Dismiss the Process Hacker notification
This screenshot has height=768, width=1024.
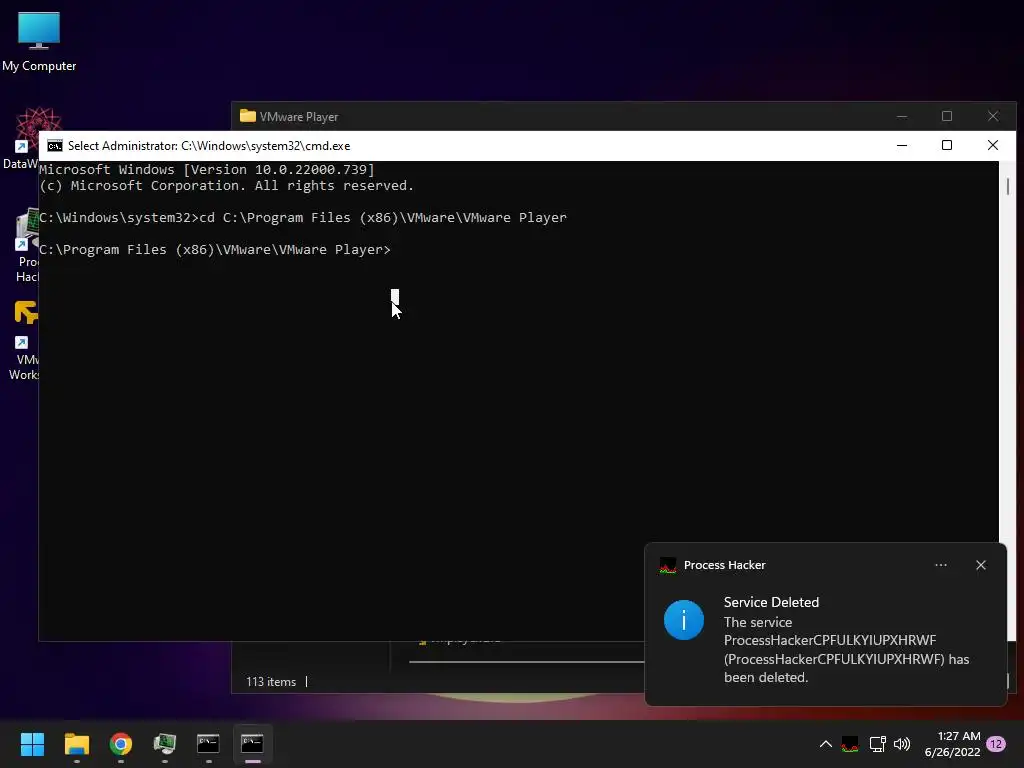point(980,565)
